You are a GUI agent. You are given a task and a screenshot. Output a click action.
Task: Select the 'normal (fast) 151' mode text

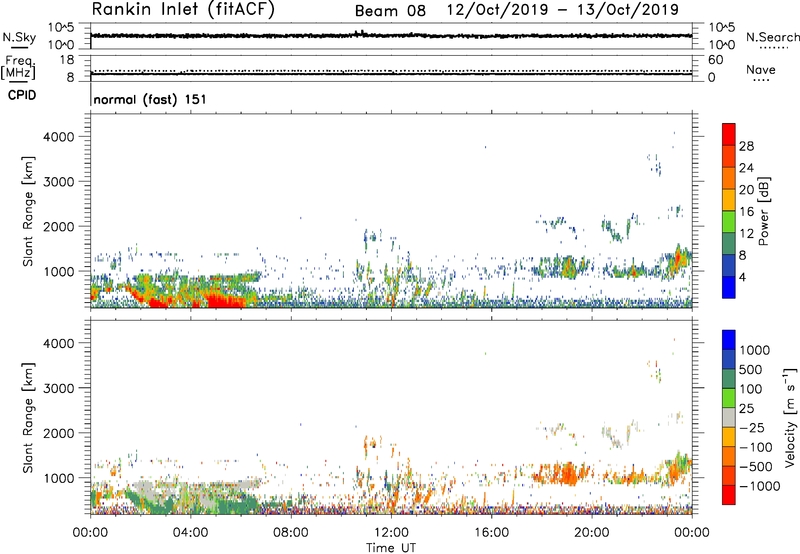pos(150,99)
